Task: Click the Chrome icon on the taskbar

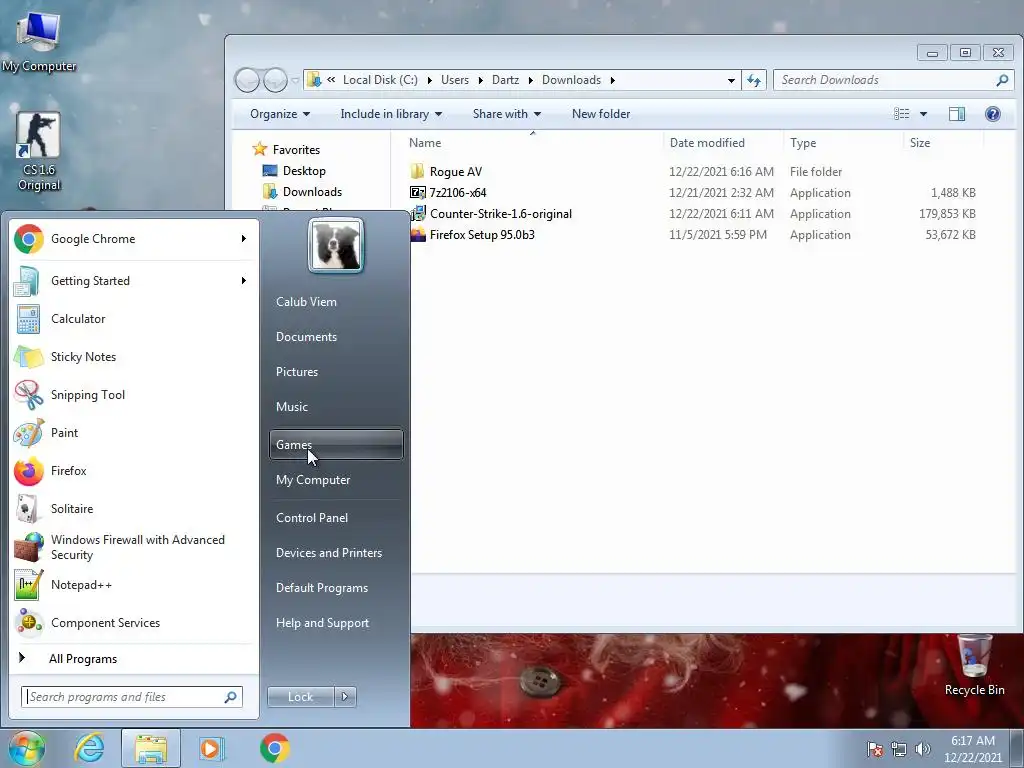Action: 274,748
